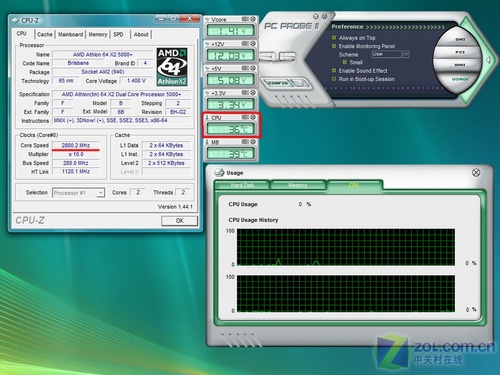
Task: Switch to CPU-Z About tab
Action: click(141, 34)
